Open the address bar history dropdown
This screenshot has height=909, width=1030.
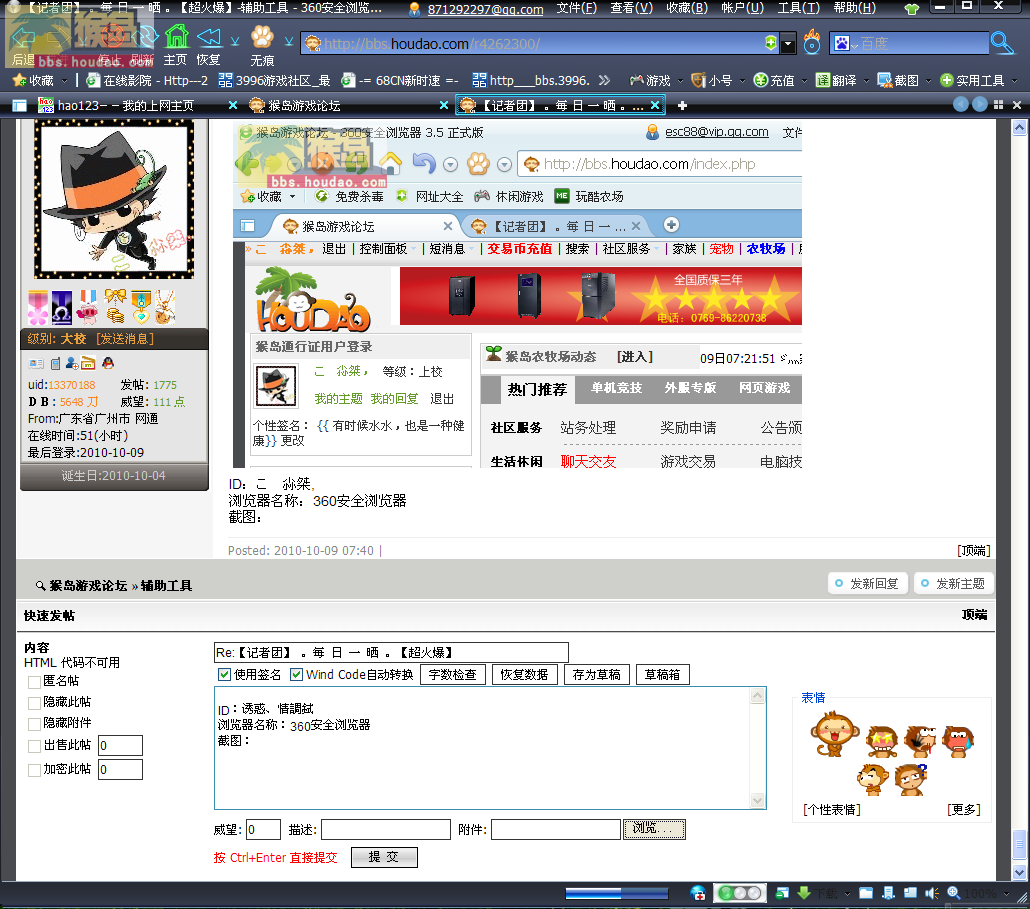(x=788, y=44)
